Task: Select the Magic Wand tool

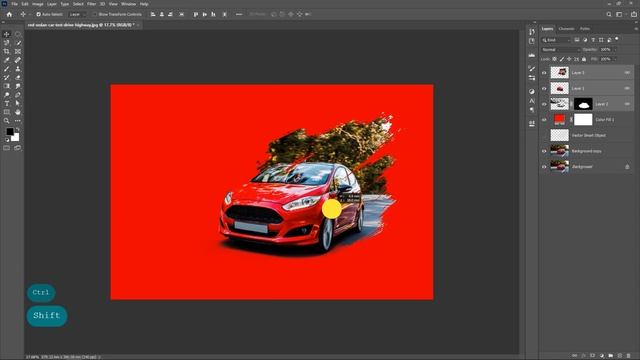Action: tap(18, 43)
